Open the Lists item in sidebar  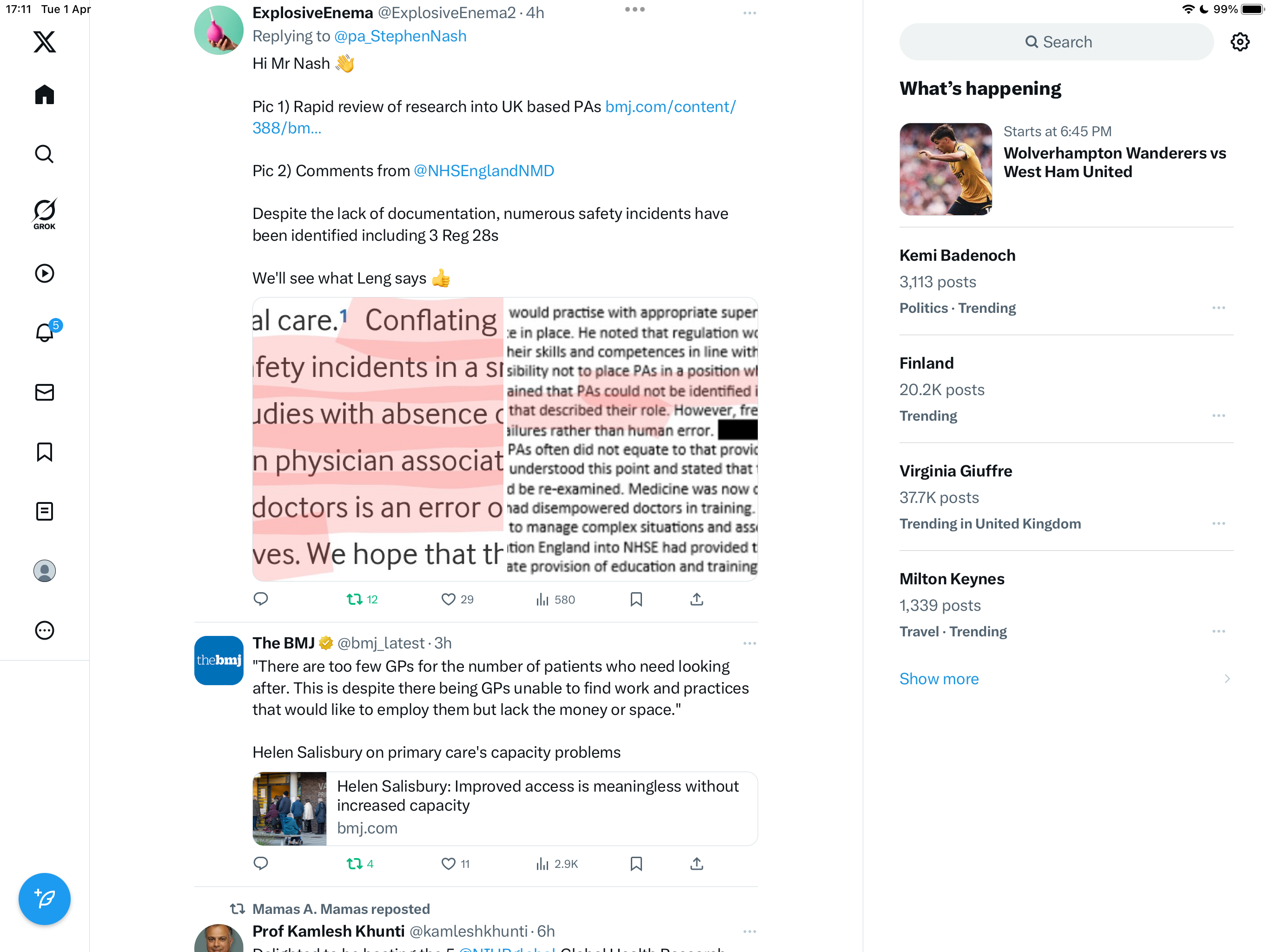[x=44, y=511]
